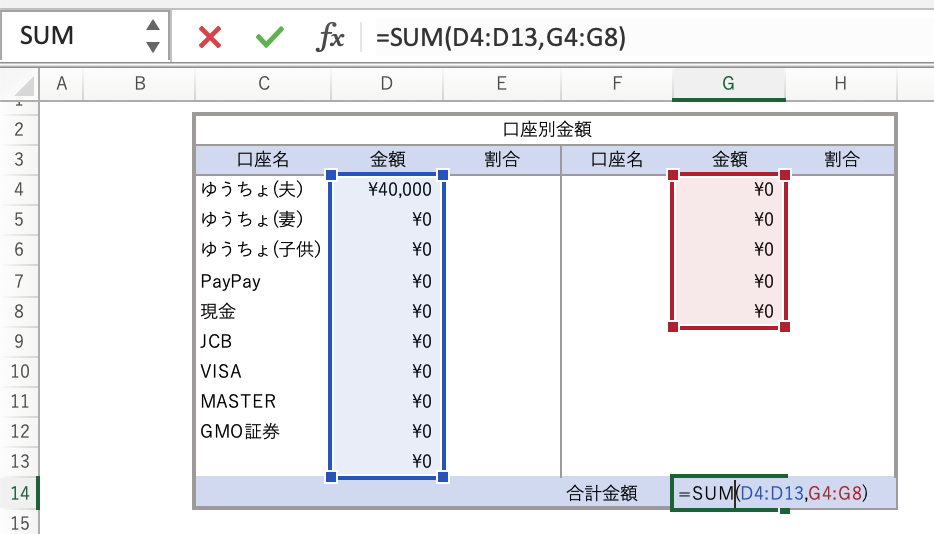Click top-left handle of blue range
This screenshot has height=534, width=934.
331,175
